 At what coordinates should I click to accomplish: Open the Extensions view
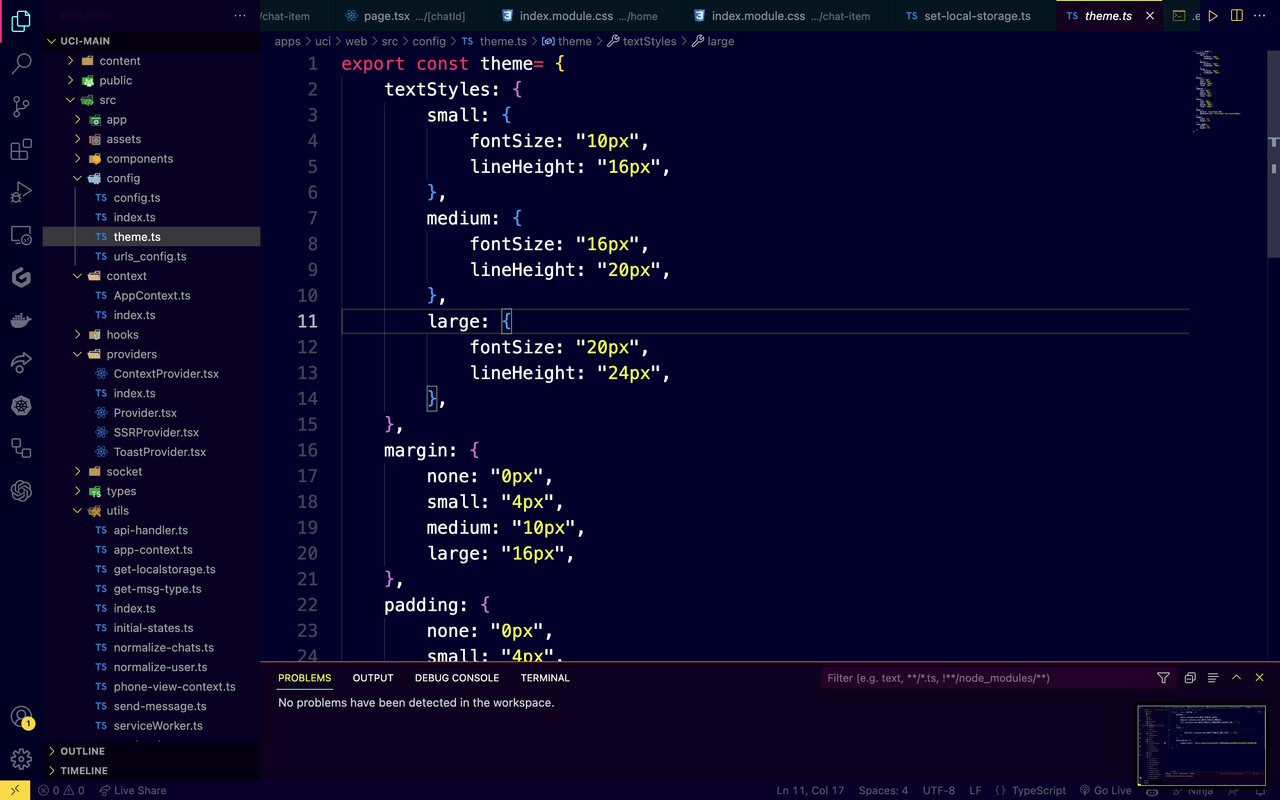coord(21,150)
